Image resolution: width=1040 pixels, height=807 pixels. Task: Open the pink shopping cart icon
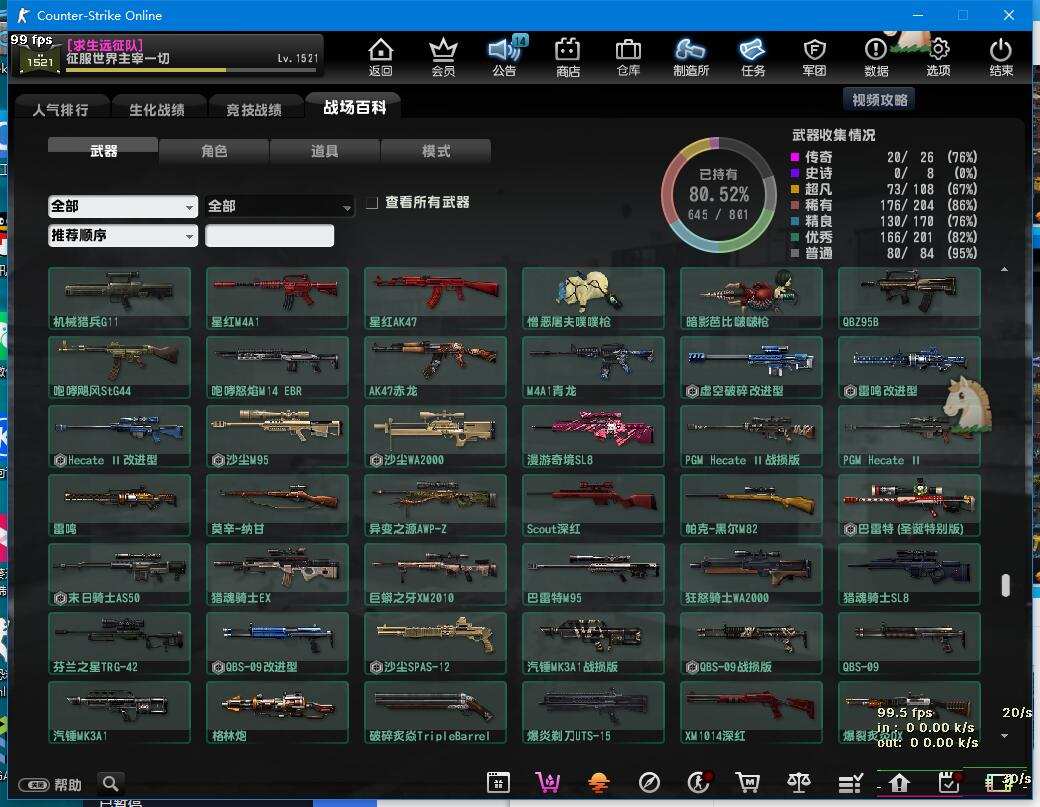(x=548, y=783)
